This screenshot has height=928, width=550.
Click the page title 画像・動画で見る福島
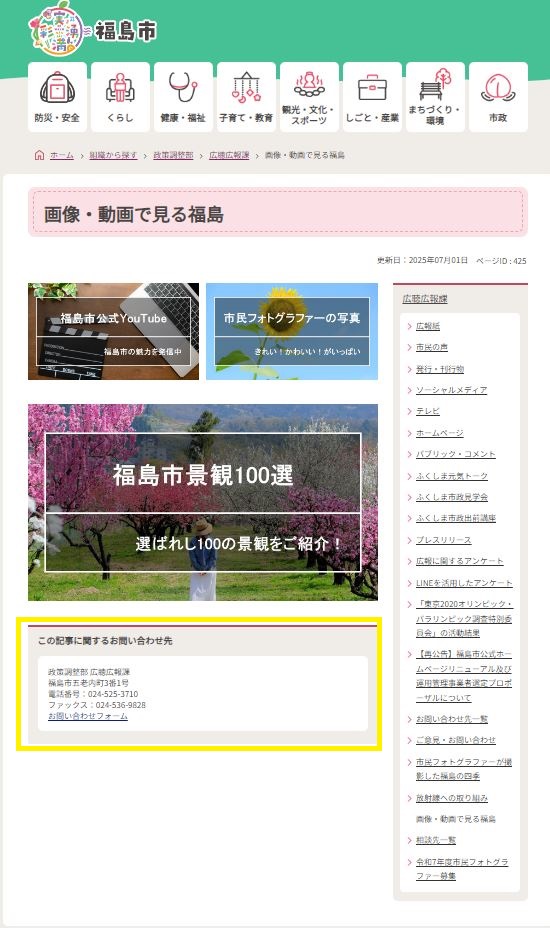pos(134,214)
